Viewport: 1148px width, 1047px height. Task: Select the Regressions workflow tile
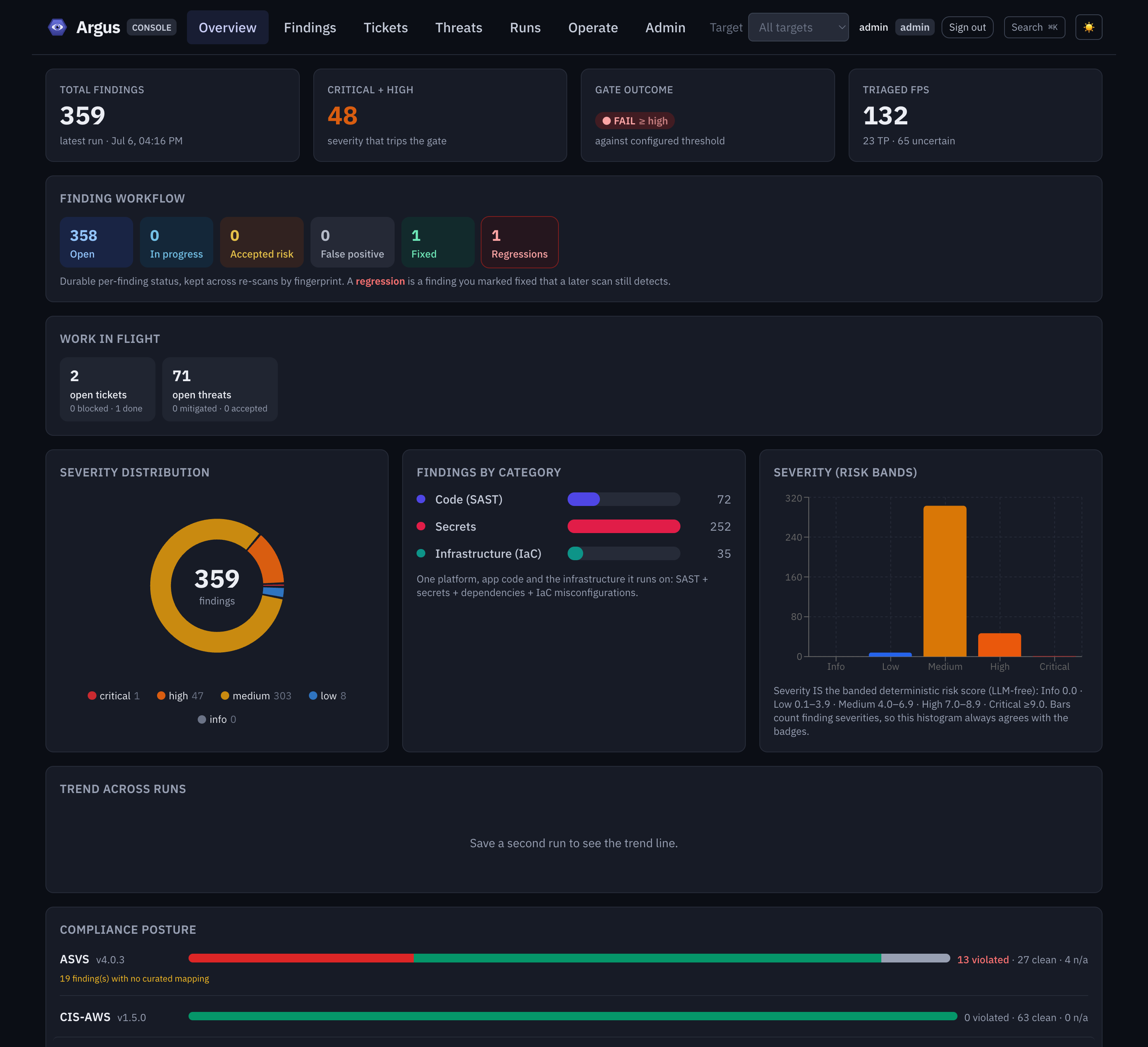coord(519,242)
